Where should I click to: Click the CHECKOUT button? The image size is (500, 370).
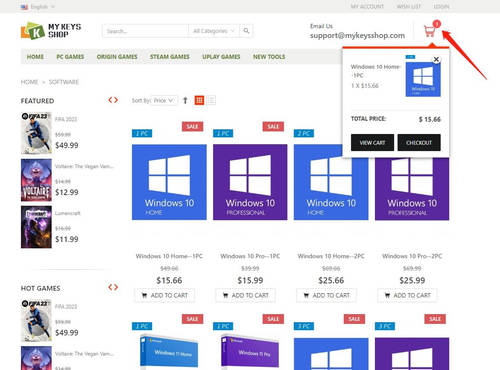coord(419,143)
